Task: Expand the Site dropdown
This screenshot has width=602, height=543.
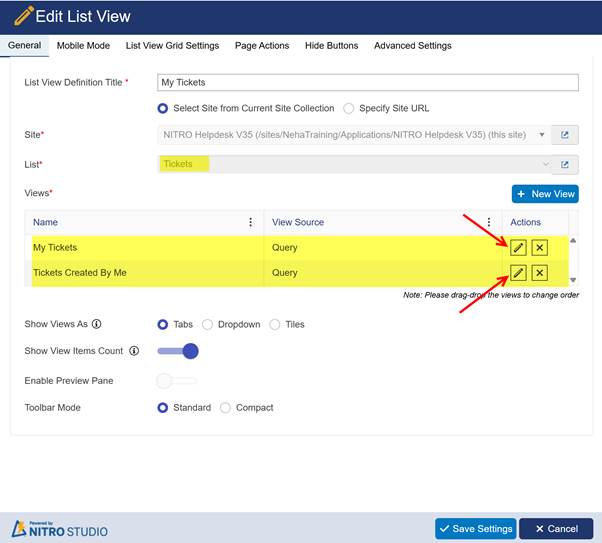Action: (x=542, y=135)
